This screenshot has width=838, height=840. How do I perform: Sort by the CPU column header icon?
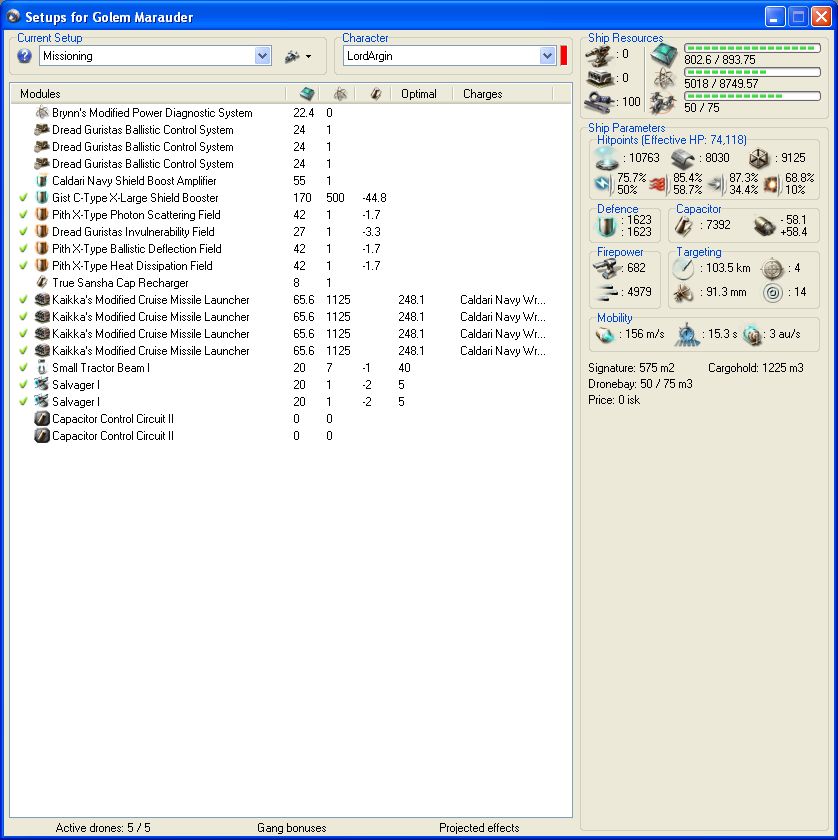(x=306, y=94)
